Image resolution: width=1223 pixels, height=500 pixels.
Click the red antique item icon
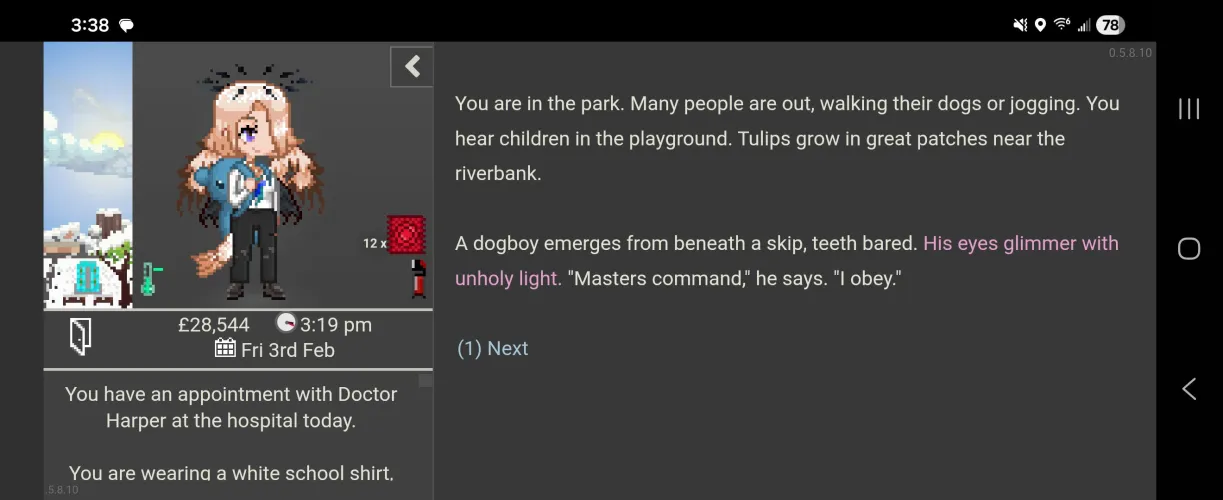406,234
